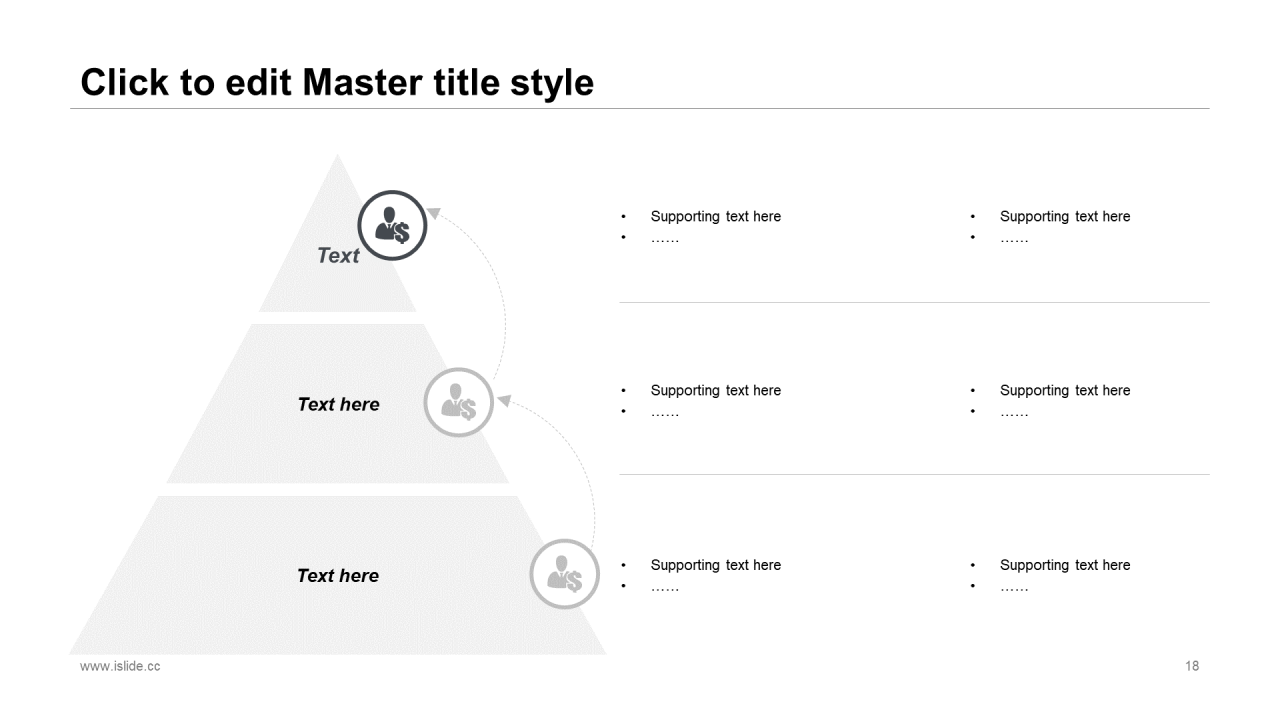Click "Text here" in the bottom pyramid tier
This screenshot has width=1280, height=720.
(x=338, y=575)
